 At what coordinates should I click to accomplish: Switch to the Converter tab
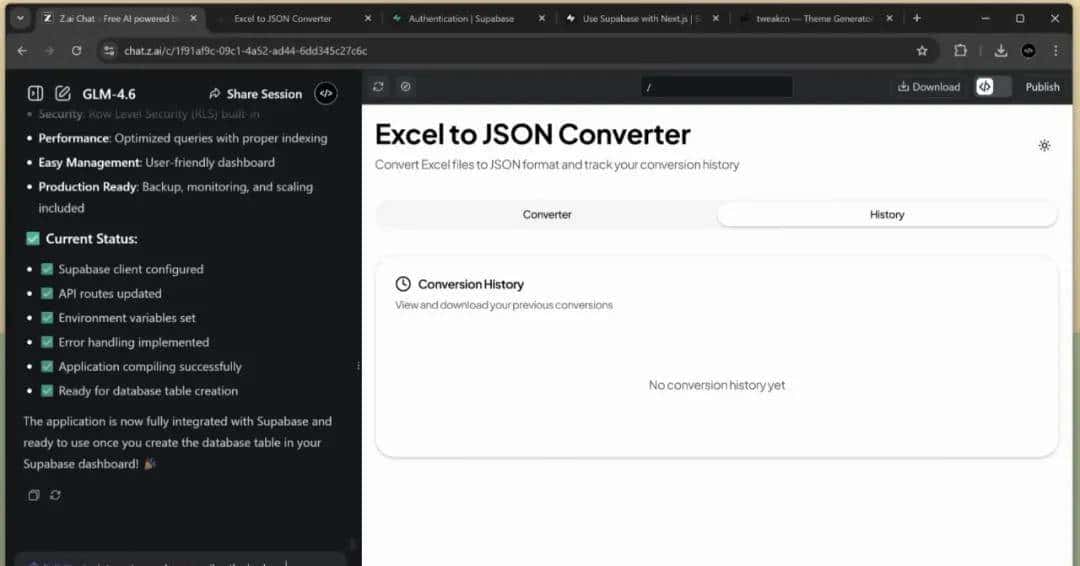[547, 214]
